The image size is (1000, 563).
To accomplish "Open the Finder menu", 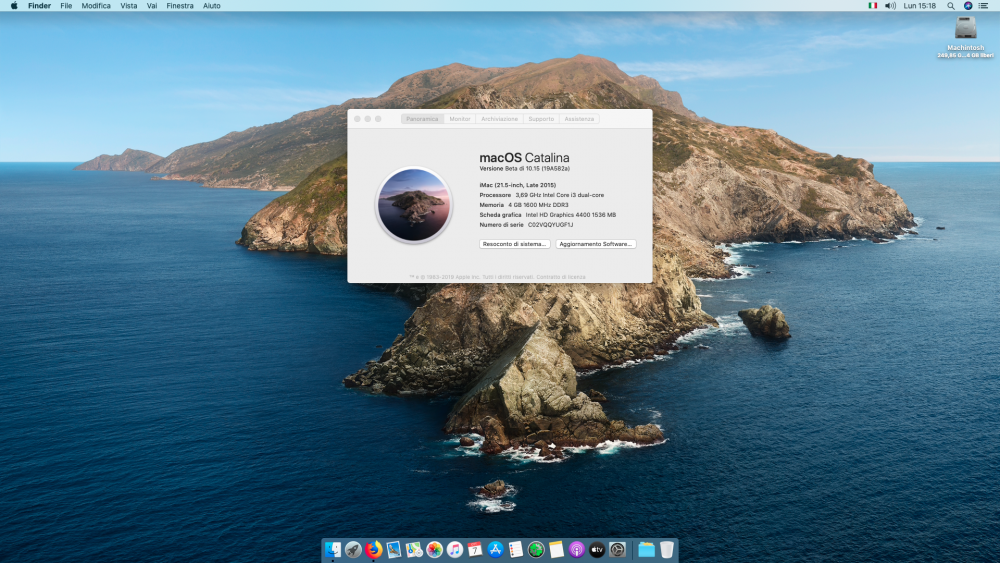I will tap(40, 6).
